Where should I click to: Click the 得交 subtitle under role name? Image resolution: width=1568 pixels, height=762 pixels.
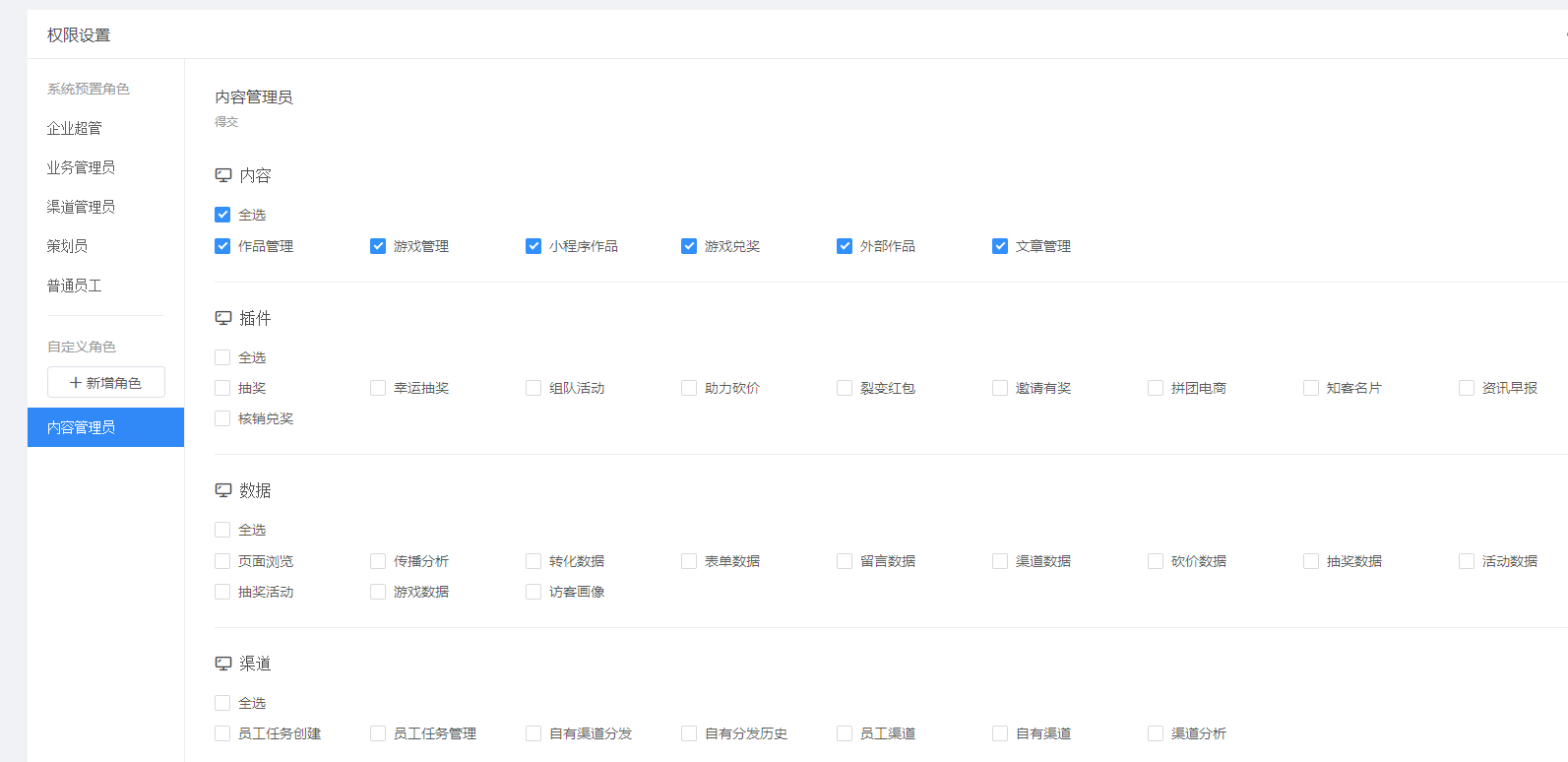pyautogui.click(x=226, y=122)
